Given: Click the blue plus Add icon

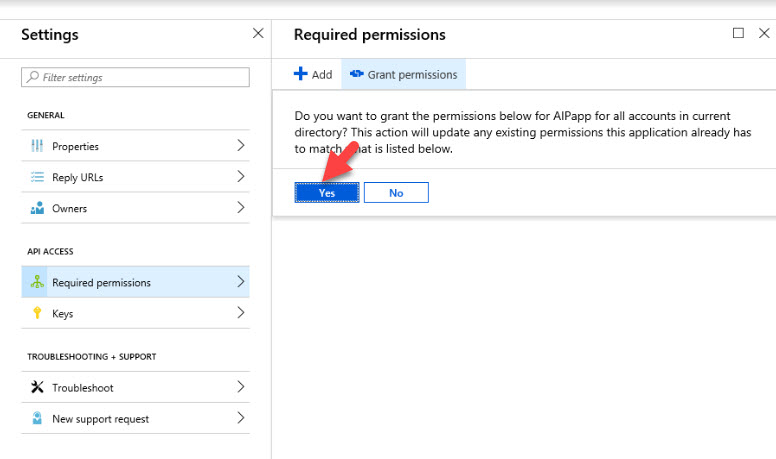Looking at the screenshot, I should pos(300,74).
